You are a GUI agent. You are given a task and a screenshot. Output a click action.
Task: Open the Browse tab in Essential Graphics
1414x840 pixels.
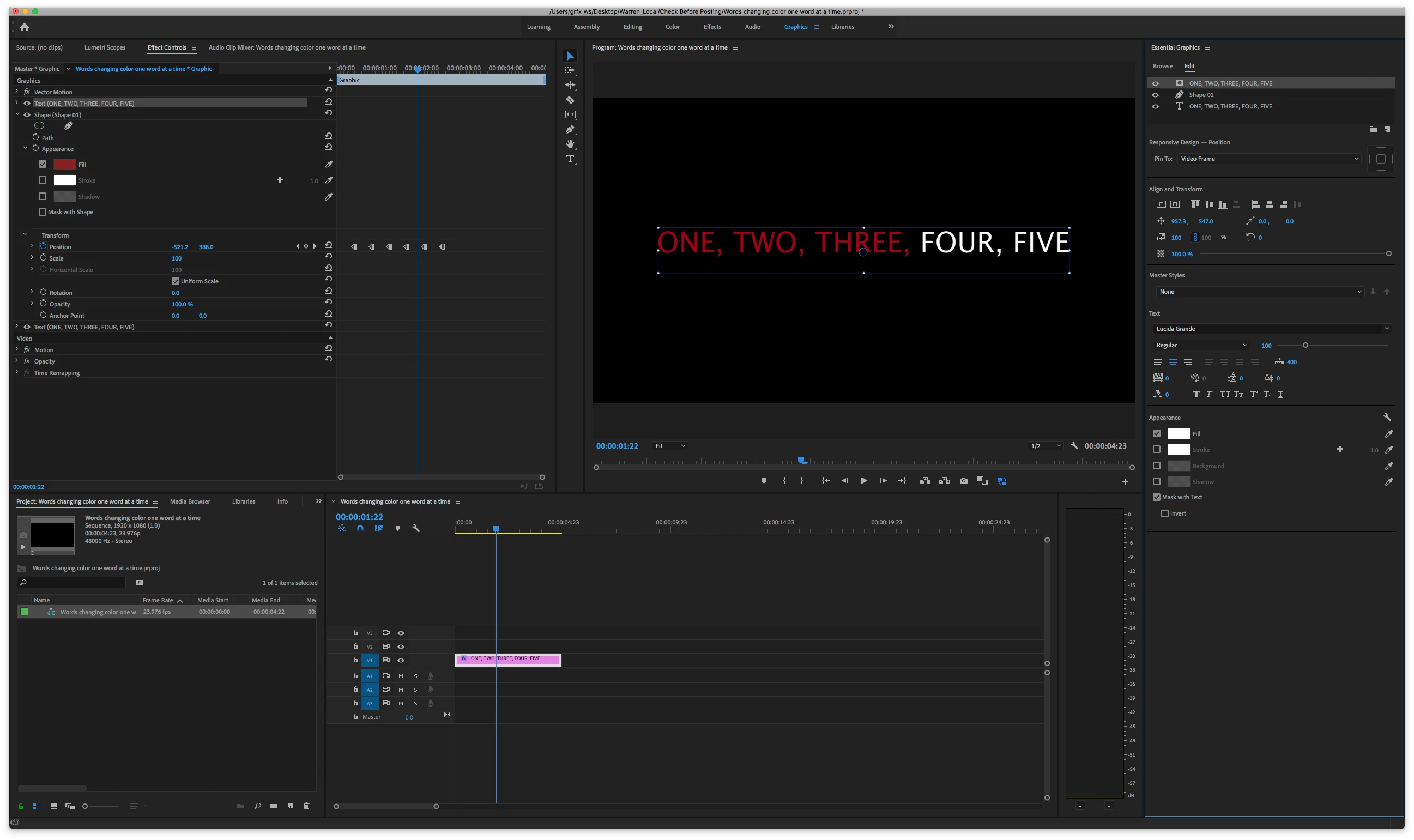[1162, 66]
